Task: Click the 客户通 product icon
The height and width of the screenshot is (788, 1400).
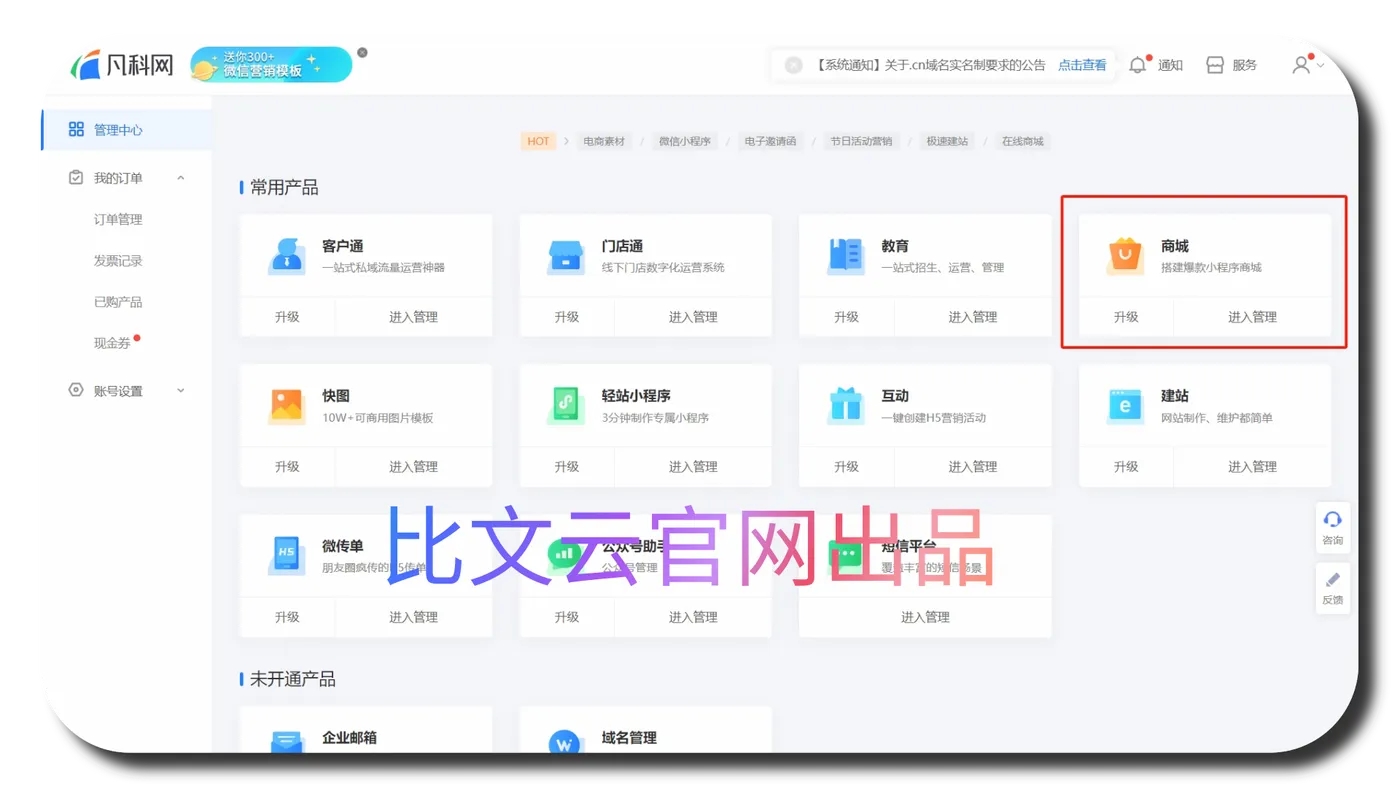Action: coord(287,256)
